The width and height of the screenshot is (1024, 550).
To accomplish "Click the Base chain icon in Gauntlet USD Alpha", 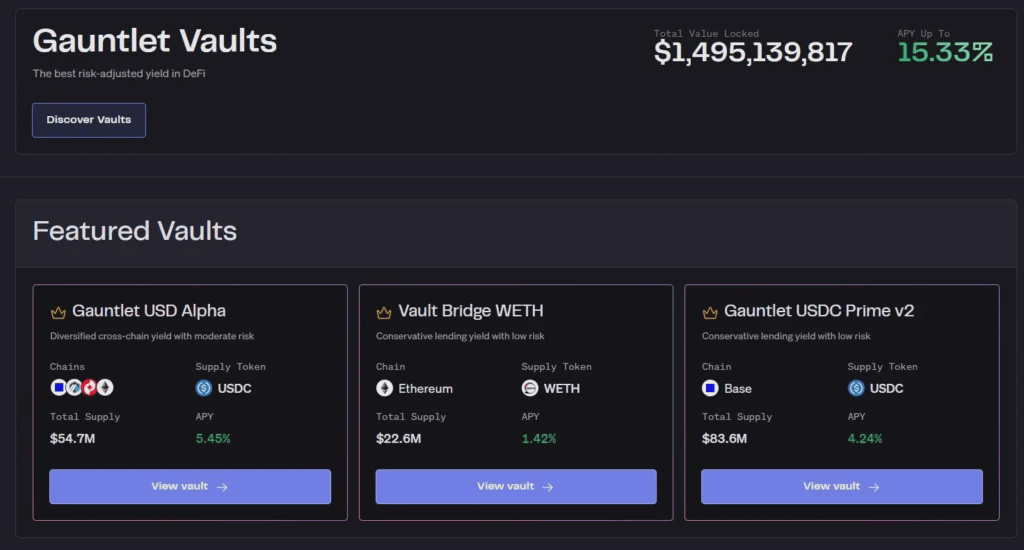I will (58, 388).
